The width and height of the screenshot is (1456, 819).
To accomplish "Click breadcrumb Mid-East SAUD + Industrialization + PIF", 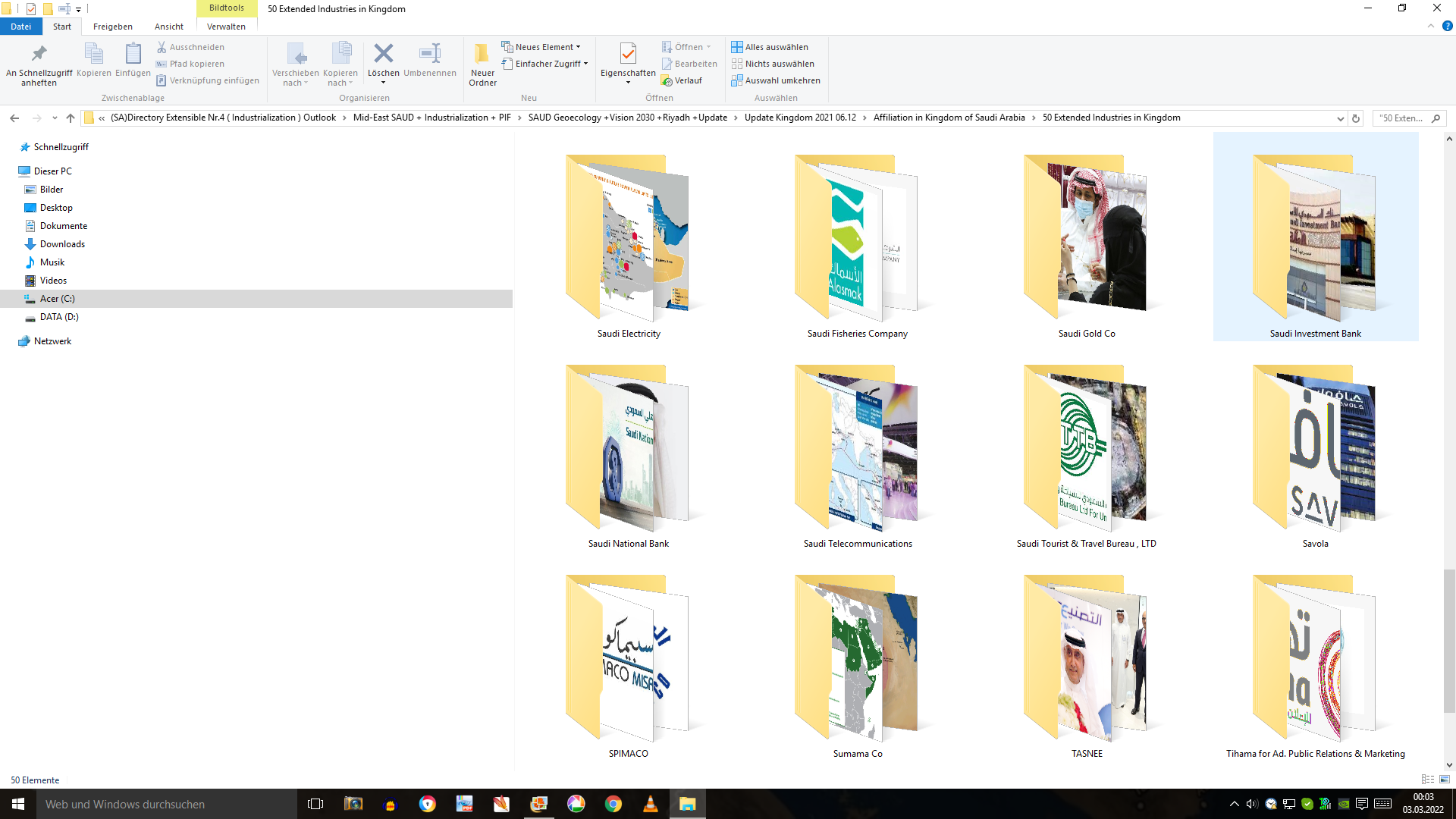I will pos(431,118).
